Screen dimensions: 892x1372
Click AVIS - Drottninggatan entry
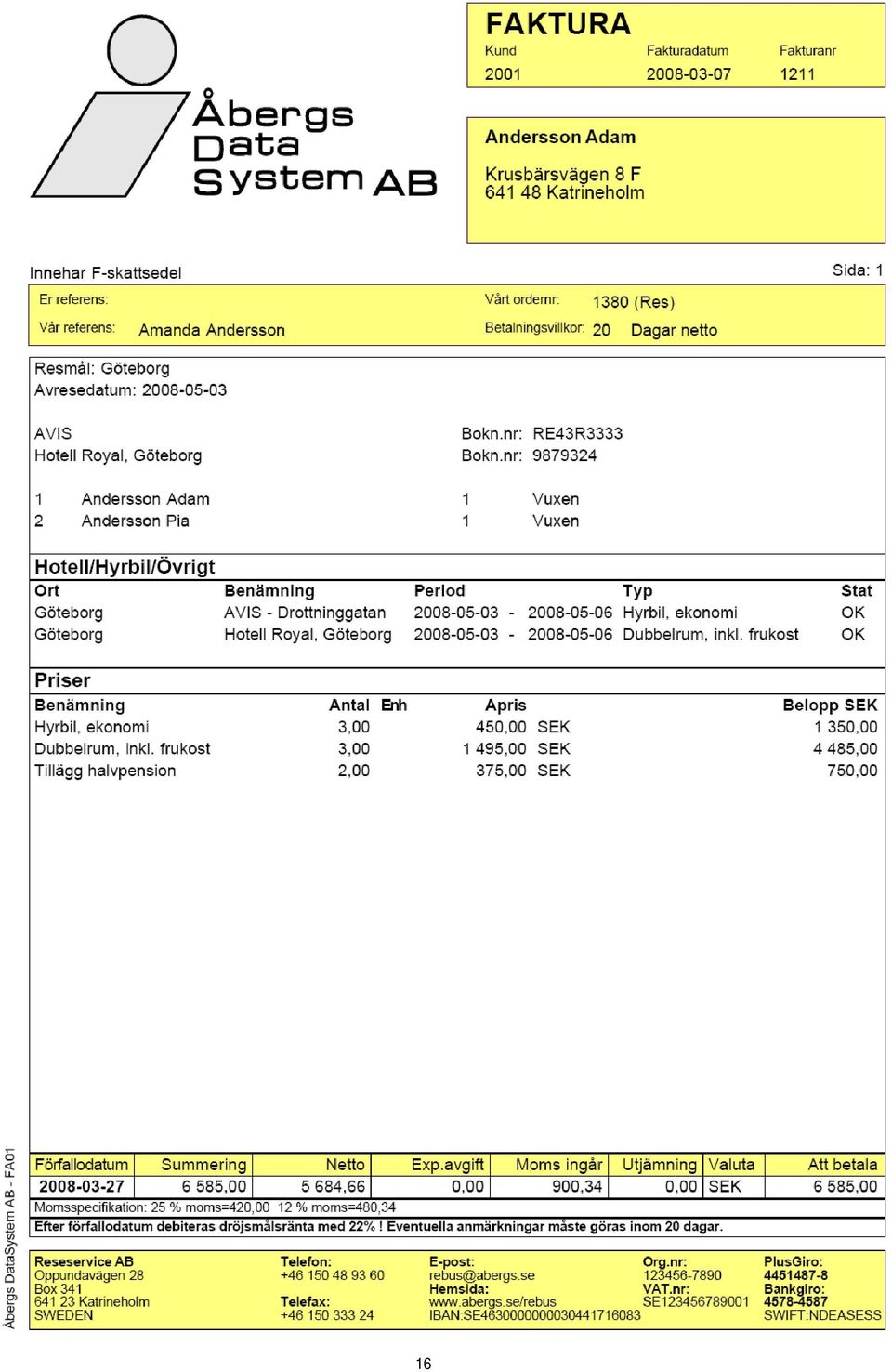(305, 613)
